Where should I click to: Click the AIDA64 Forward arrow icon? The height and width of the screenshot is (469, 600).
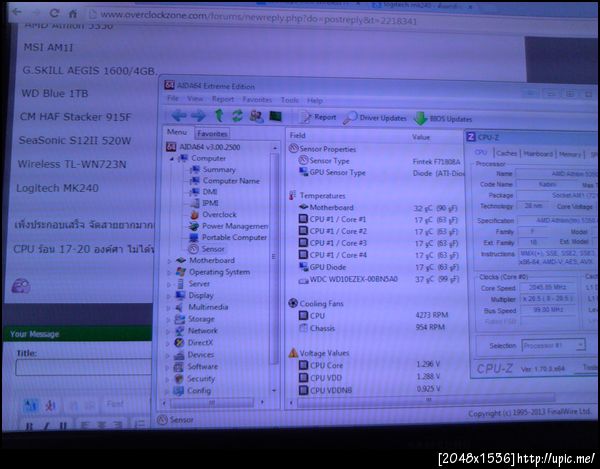198,115
